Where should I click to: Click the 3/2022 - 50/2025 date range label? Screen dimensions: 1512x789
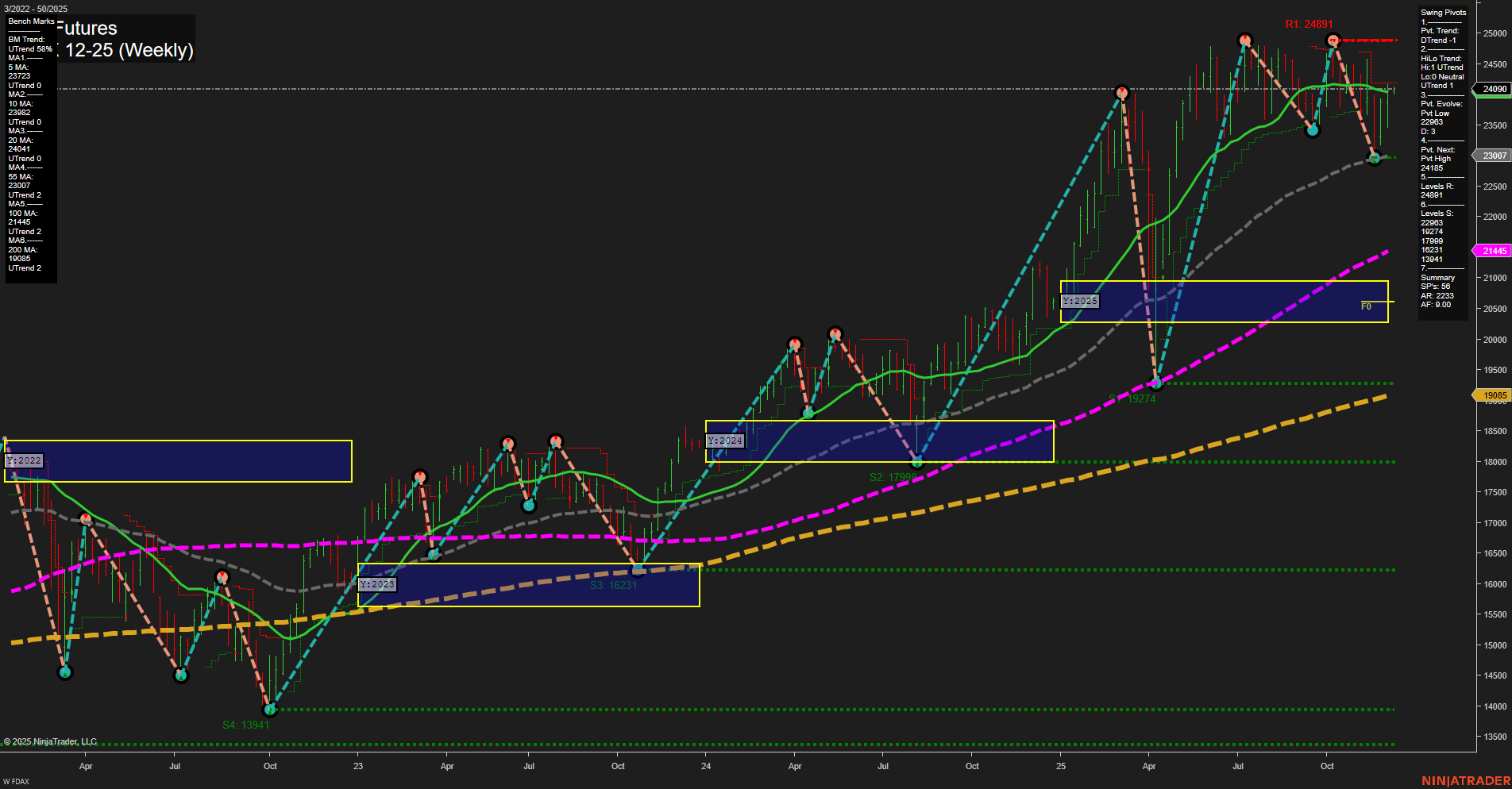point(35,6)
